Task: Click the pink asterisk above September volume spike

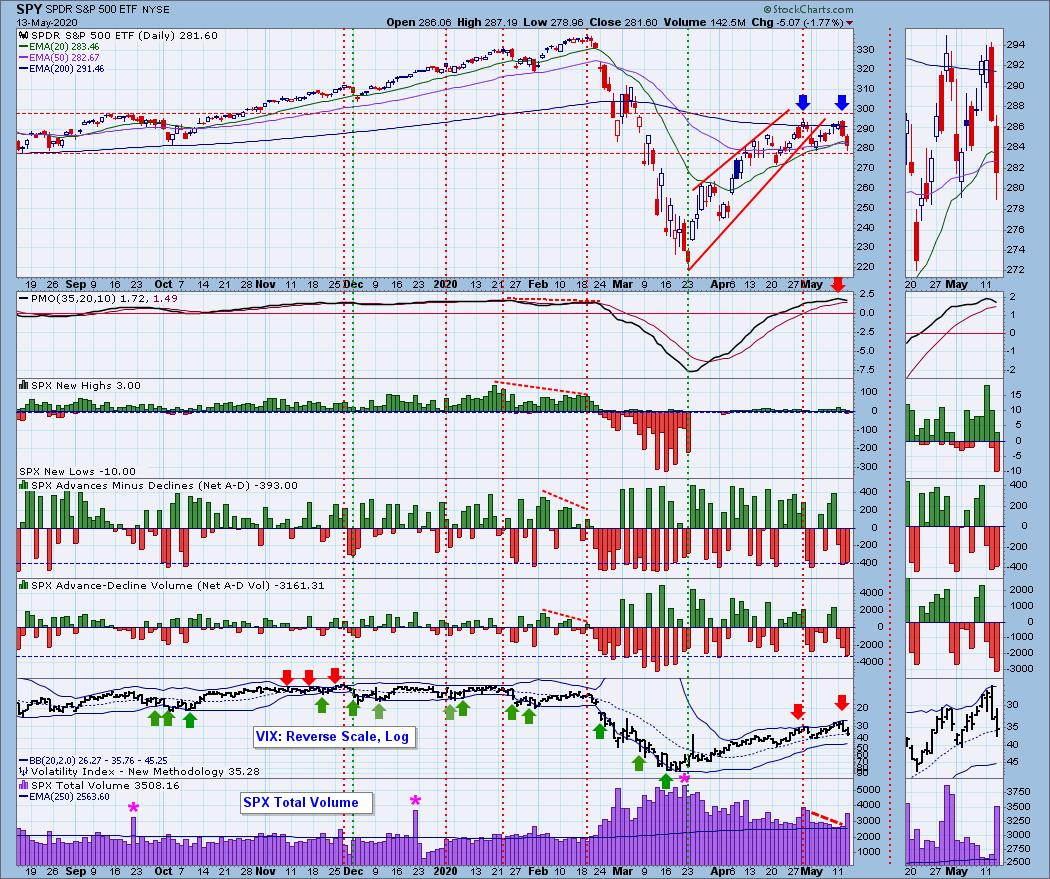Action: click(133, 808)
